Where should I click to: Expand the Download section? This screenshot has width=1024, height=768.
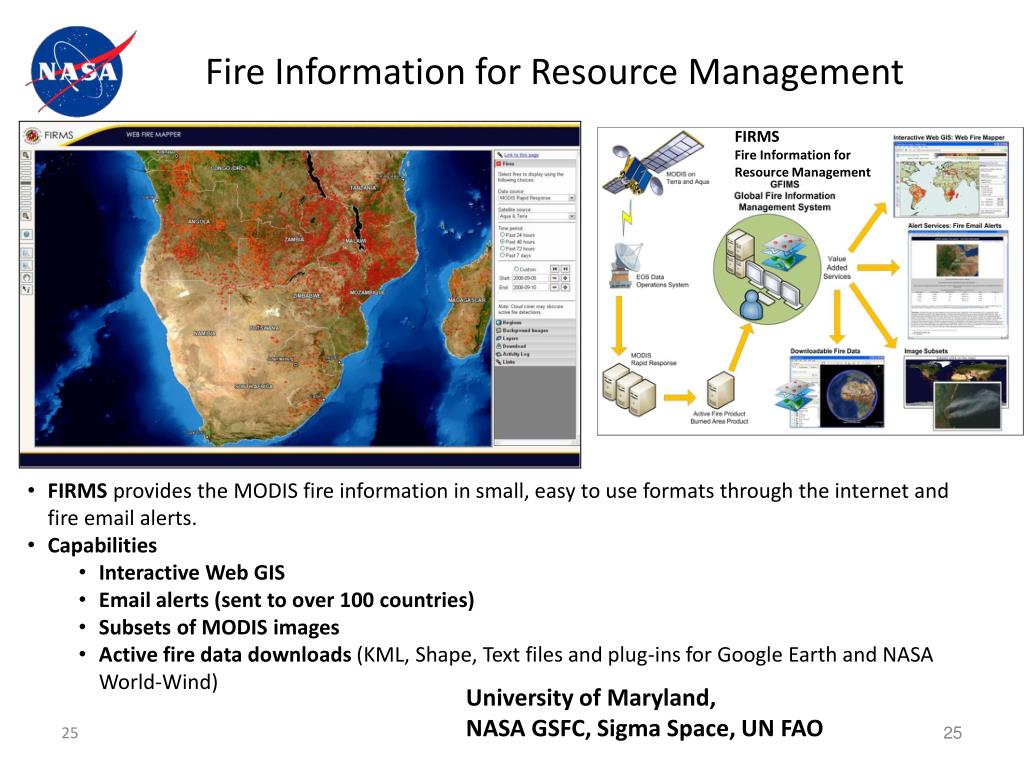pos(535,346)
